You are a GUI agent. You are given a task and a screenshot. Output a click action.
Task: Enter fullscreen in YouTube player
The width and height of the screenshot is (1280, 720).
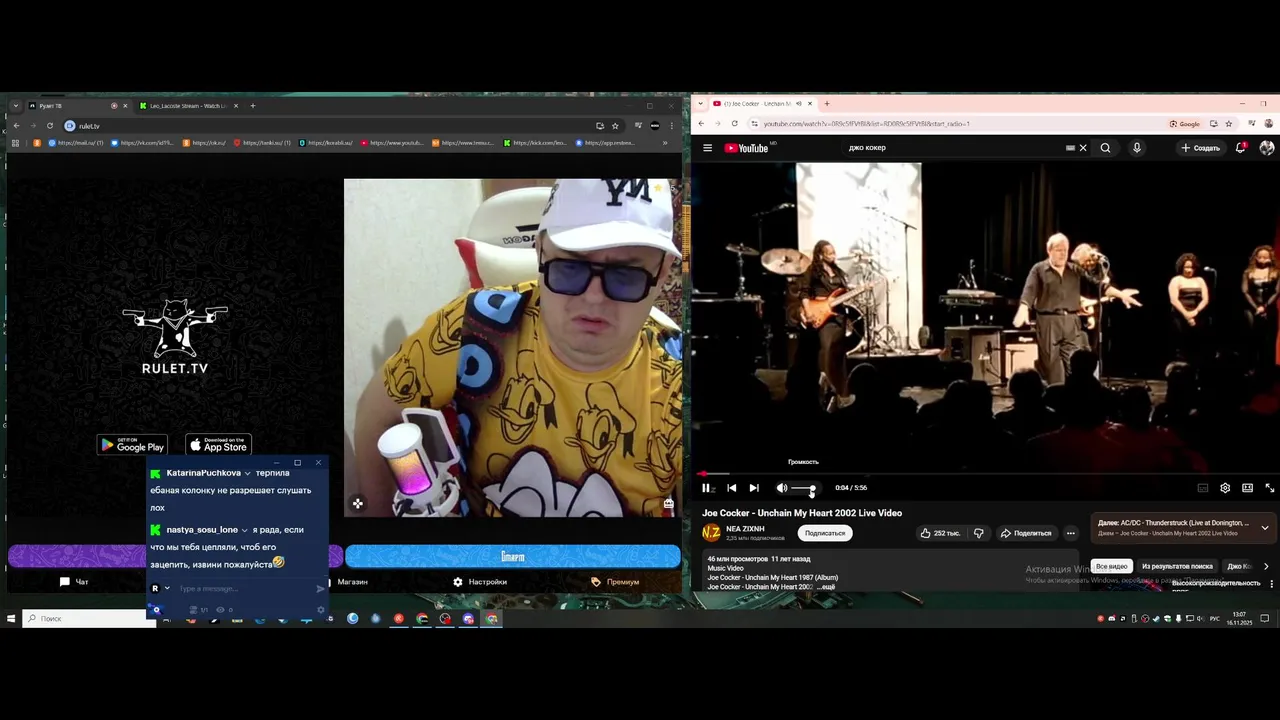(1270, 488)
